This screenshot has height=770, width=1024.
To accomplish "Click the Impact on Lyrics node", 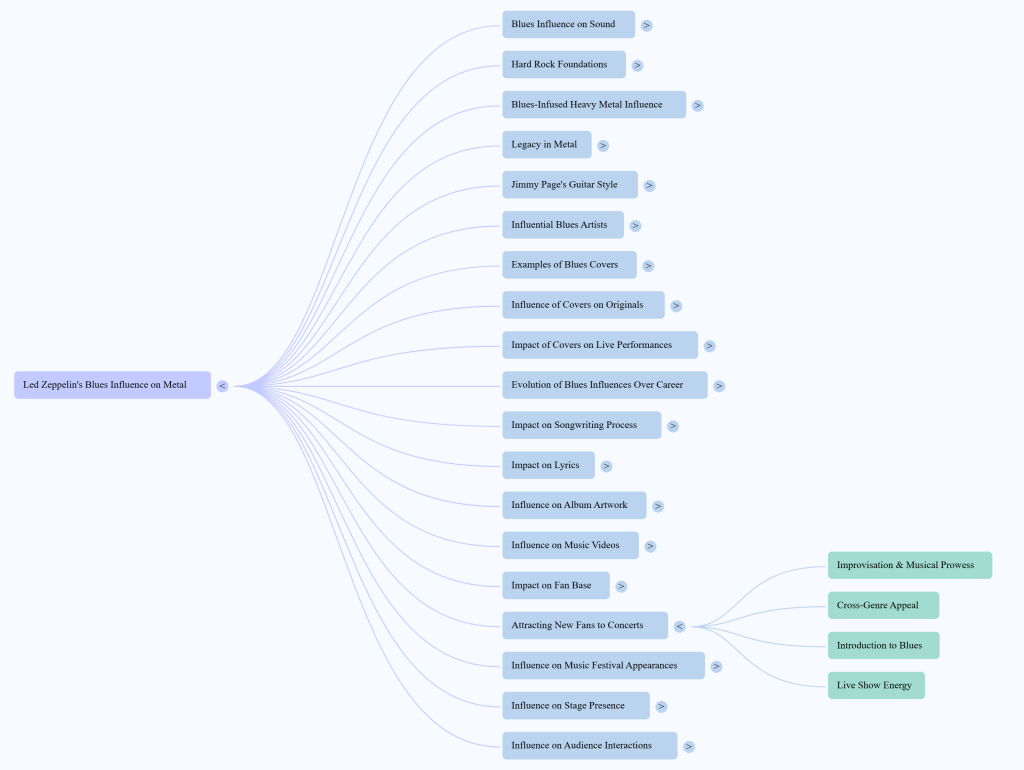I will click(548, 465).
